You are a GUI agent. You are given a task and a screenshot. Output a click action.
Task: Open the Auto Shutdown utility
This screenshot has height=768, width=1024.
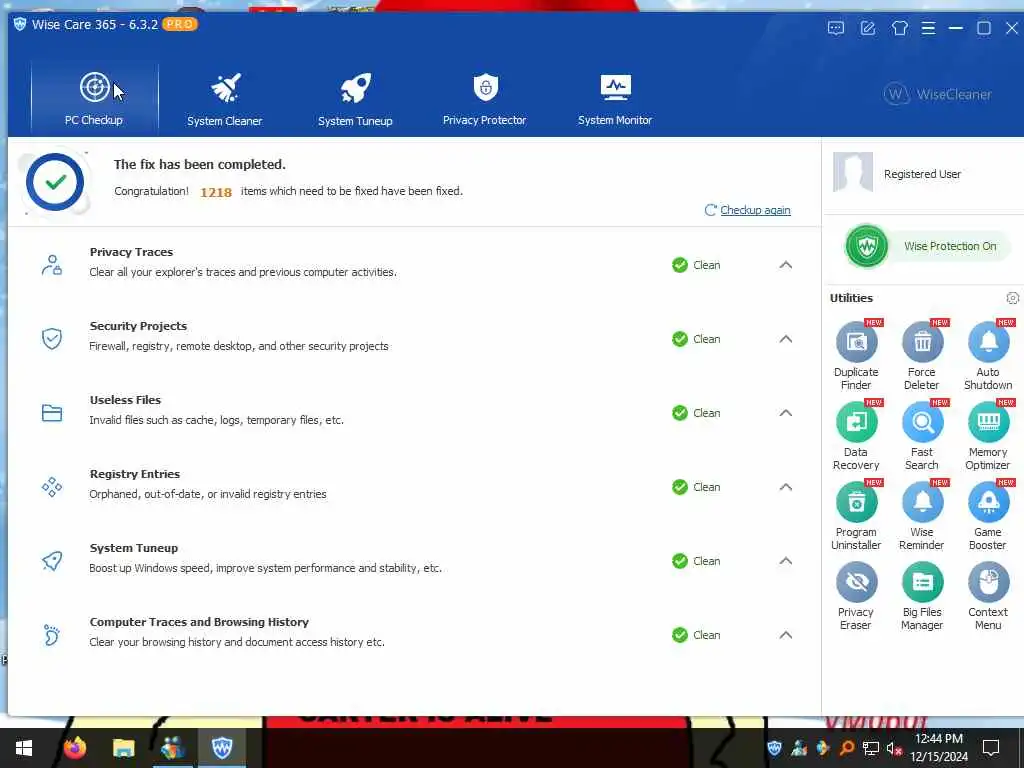[x=988, y=355]
